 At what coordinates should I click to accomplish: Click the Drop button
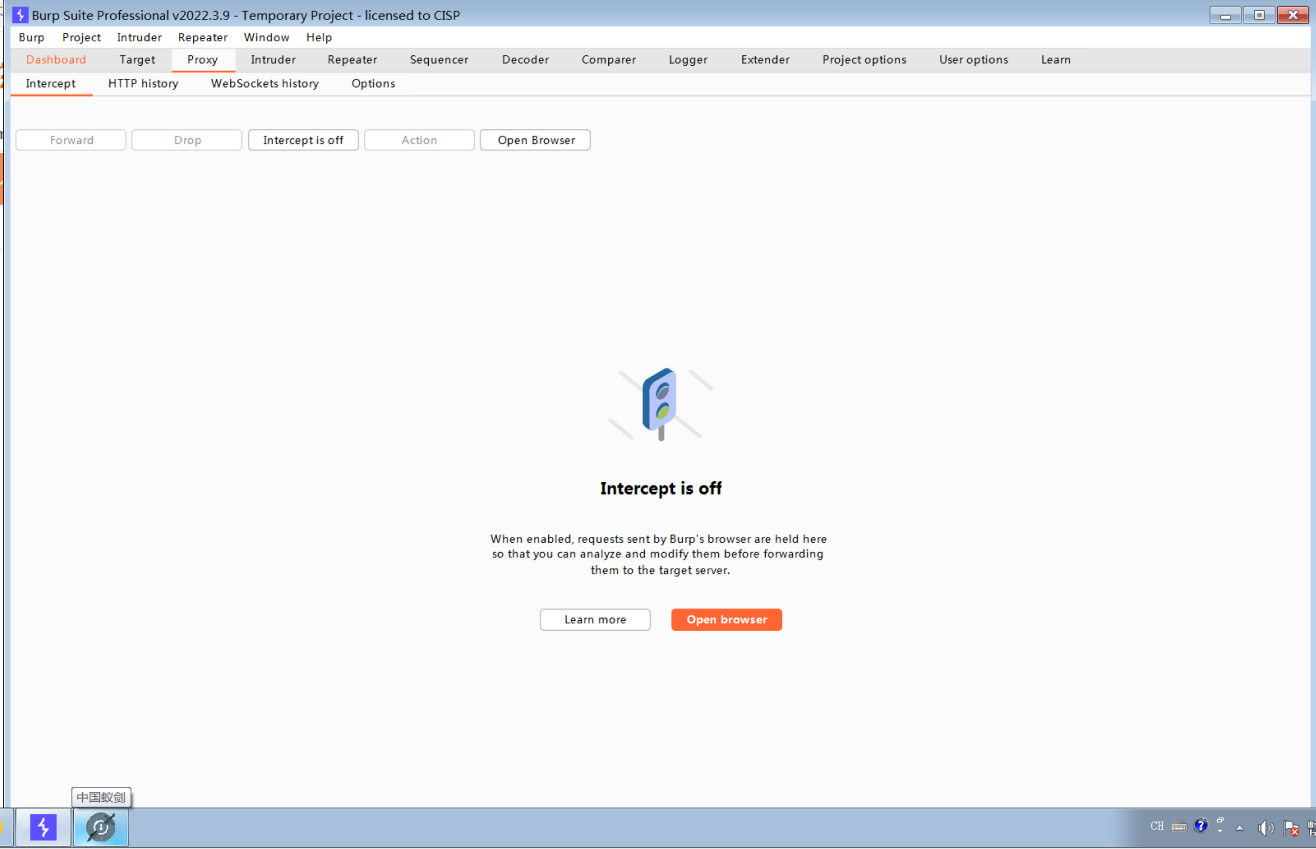coord(187,140)
